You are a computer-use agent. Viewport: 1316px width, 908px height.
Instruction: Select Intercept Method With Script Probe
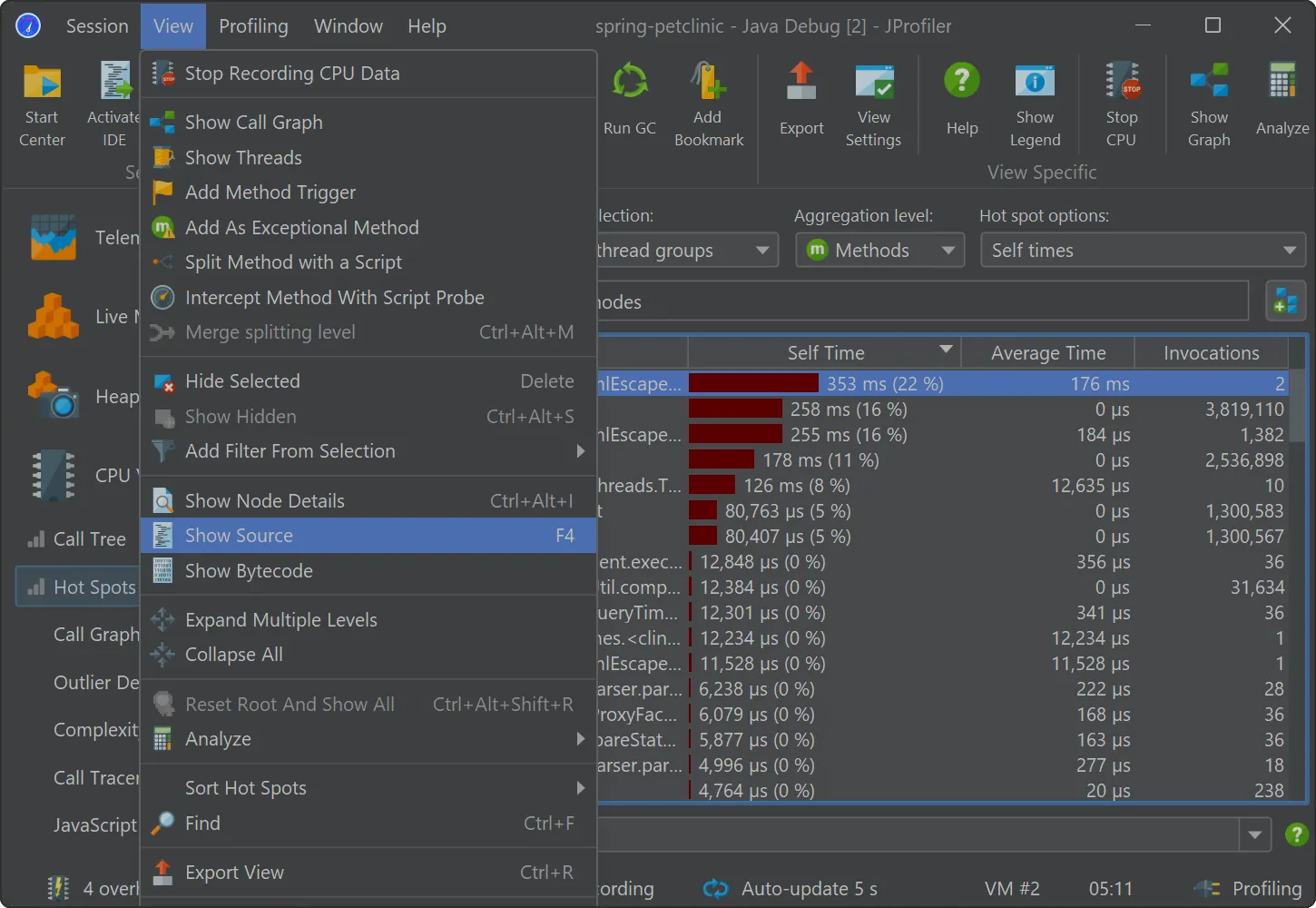(368, 298)
